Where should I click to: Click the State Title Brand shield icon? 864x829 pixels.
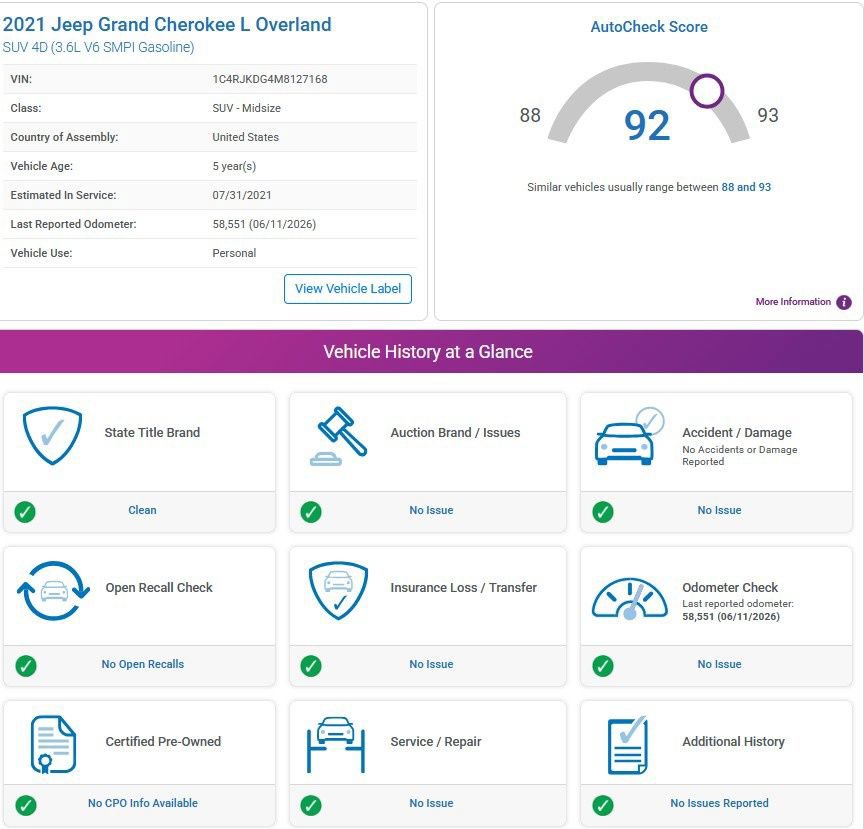point(52,436)
